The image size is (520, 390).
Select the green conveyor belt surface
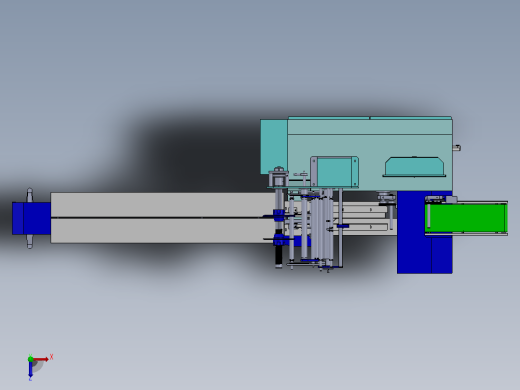pos(467,218)
